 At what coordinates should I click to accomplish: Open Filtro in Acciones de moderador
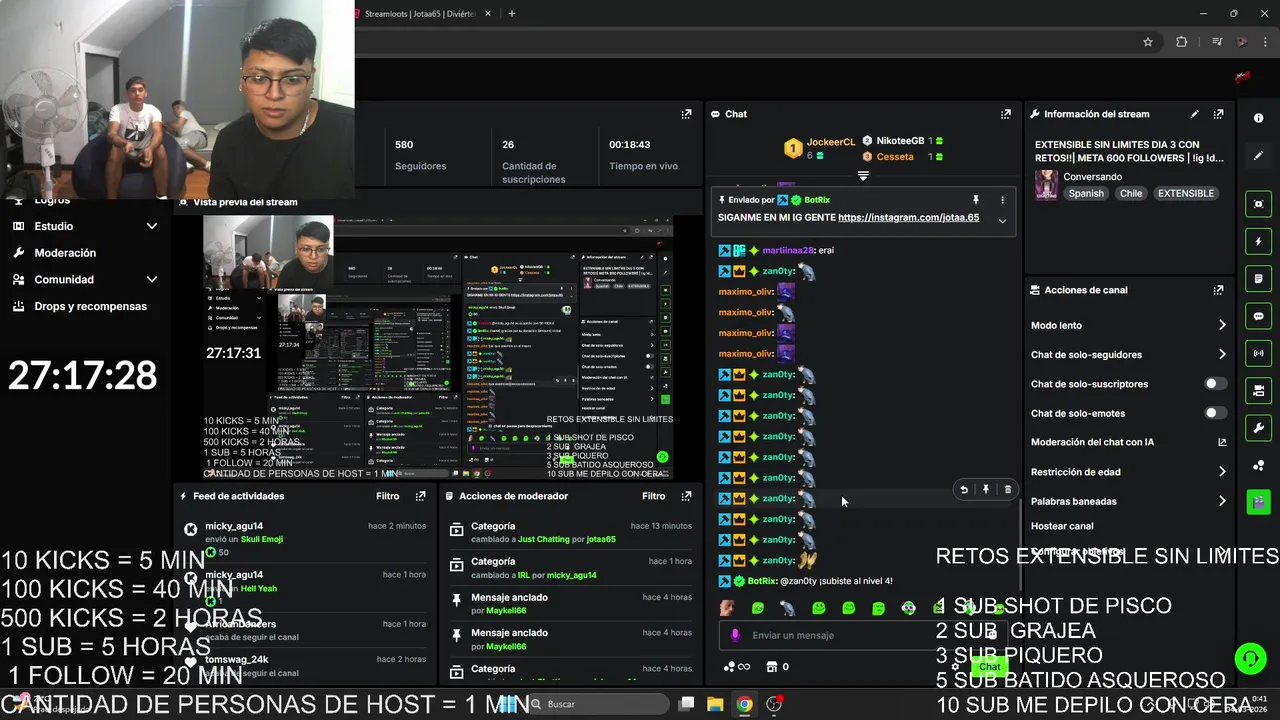(x=654, y=496)
